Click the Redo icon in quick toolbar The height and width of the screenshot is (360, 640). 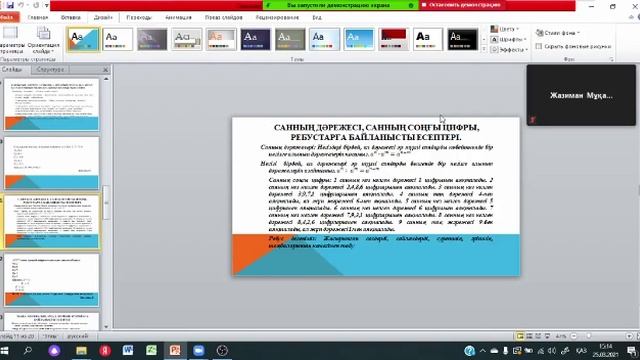coord(36,5)
